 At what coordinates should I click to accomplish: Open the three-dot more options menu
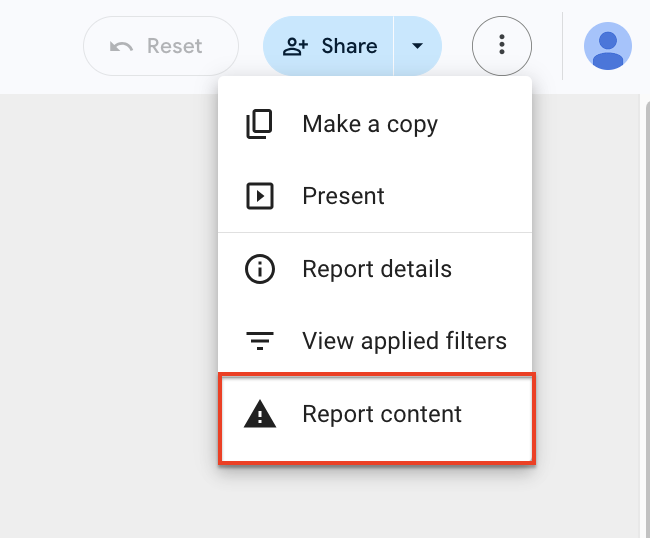click(x=502, y=46)
